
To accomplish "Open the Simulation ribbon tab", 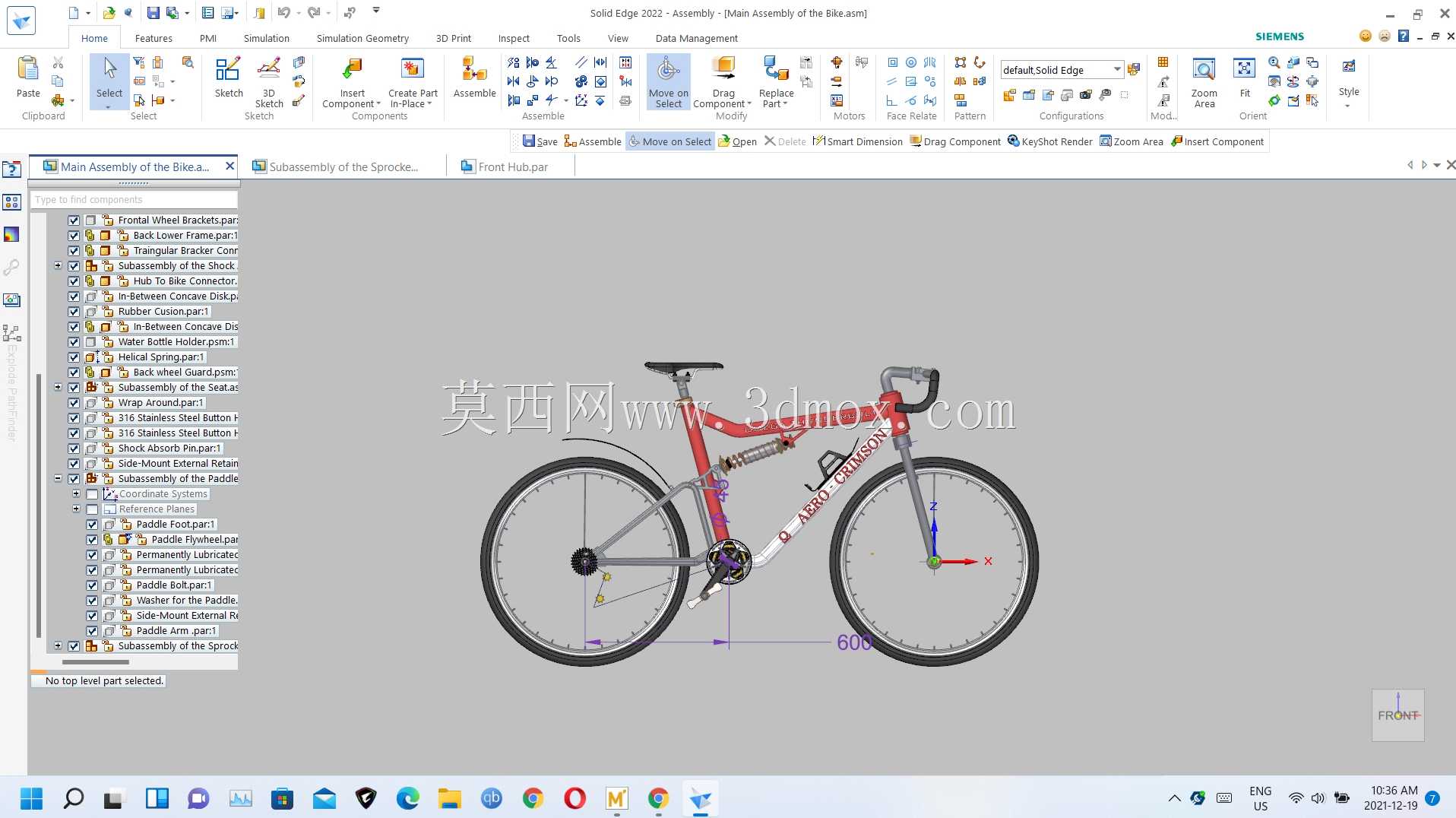I will click(266, 38).
